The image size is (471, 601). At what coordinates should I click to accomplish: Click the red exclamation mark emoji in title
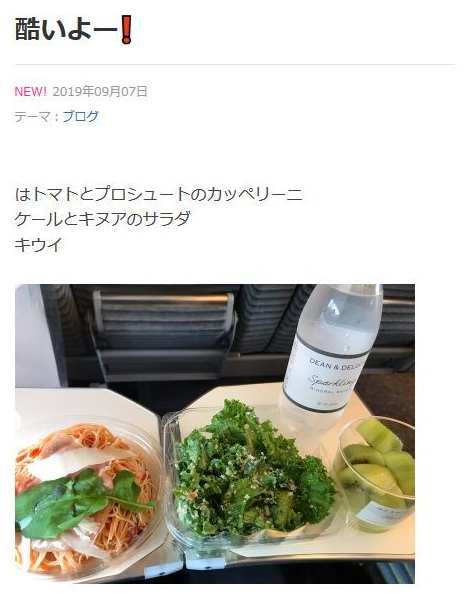coord(126,30)
